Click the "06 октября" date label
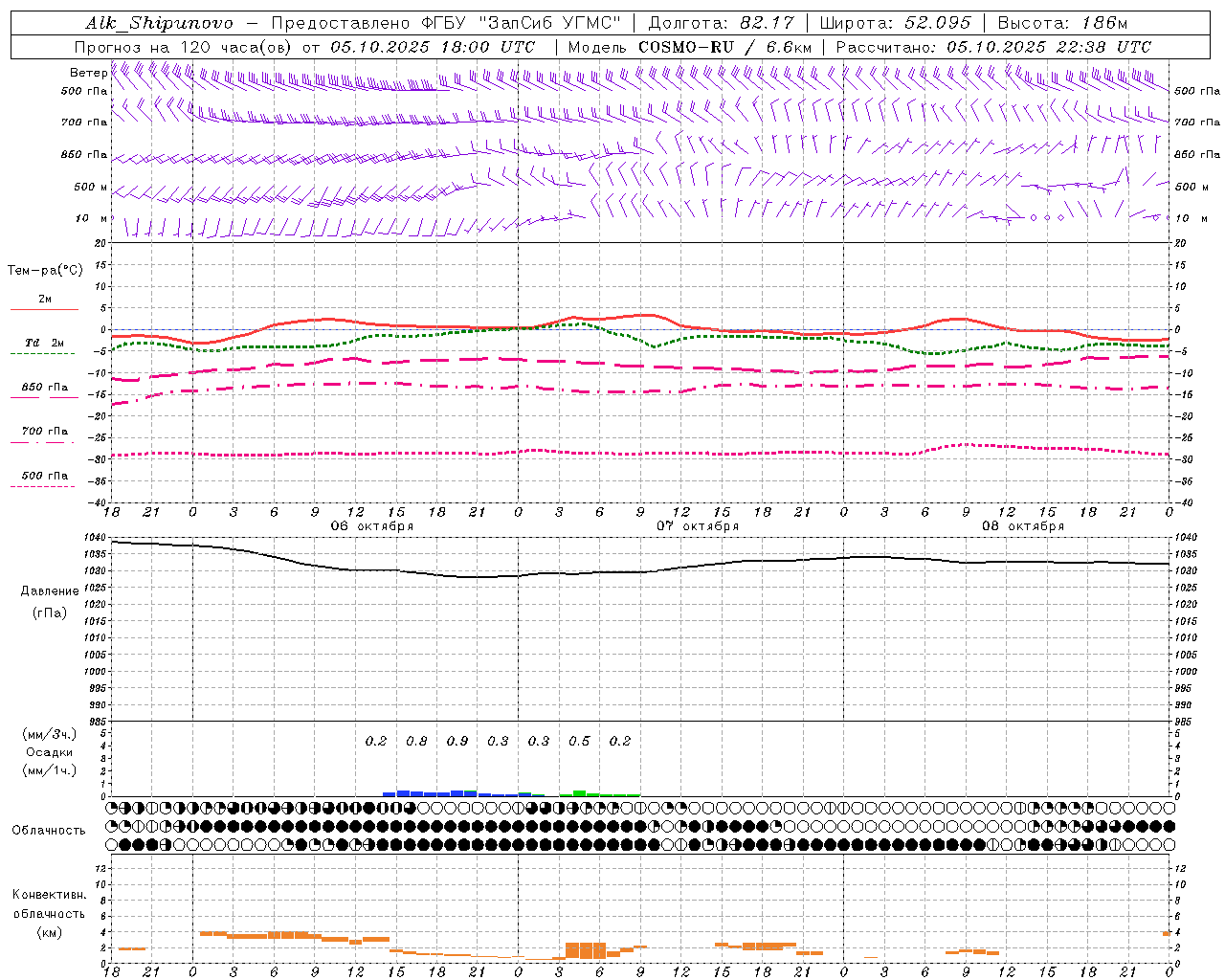Image resolution: width=1225 pixels, height=980 pixels. point(372,525)
